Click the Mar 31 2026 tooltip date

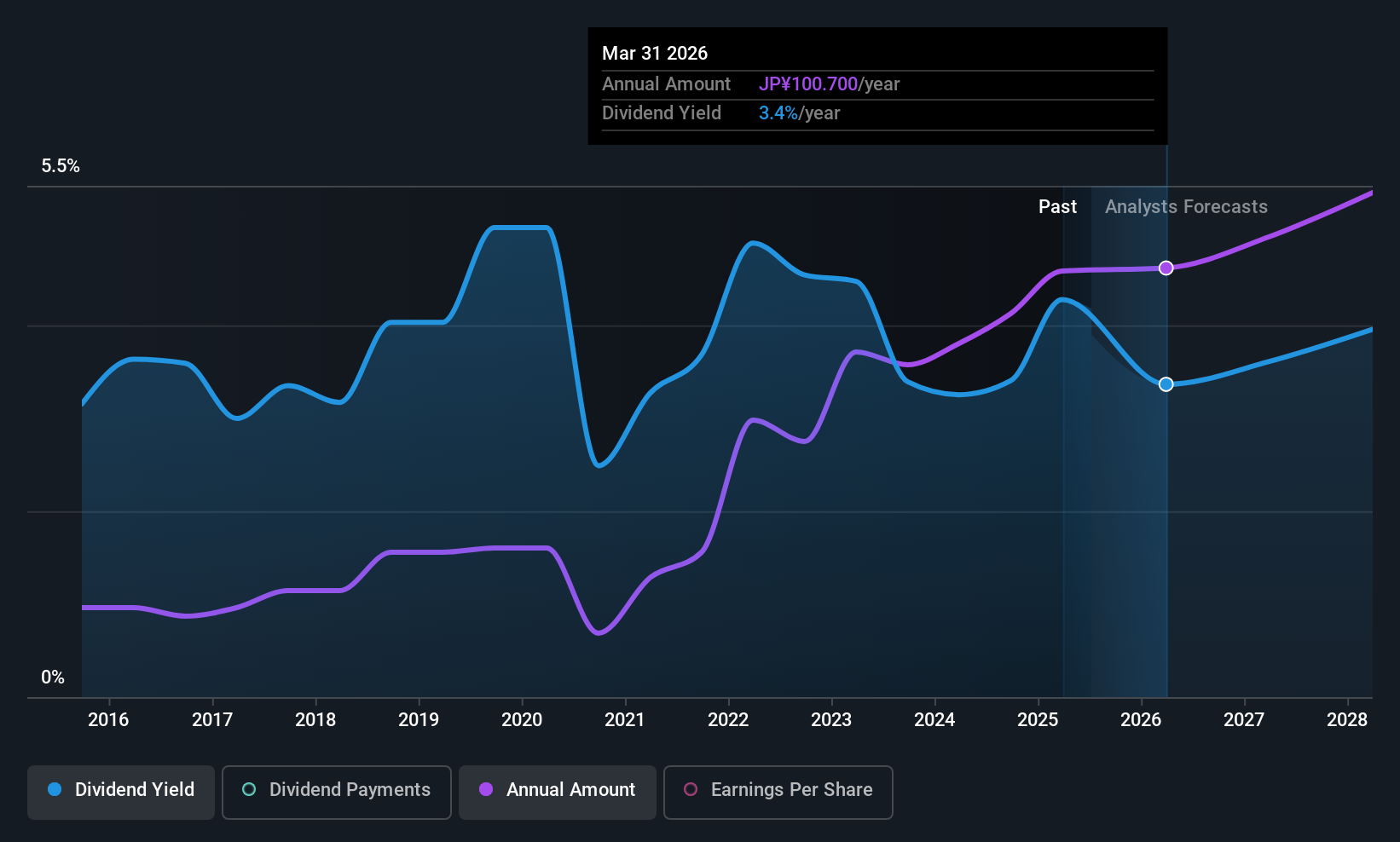pyautogui.click(x=655, y=53)
